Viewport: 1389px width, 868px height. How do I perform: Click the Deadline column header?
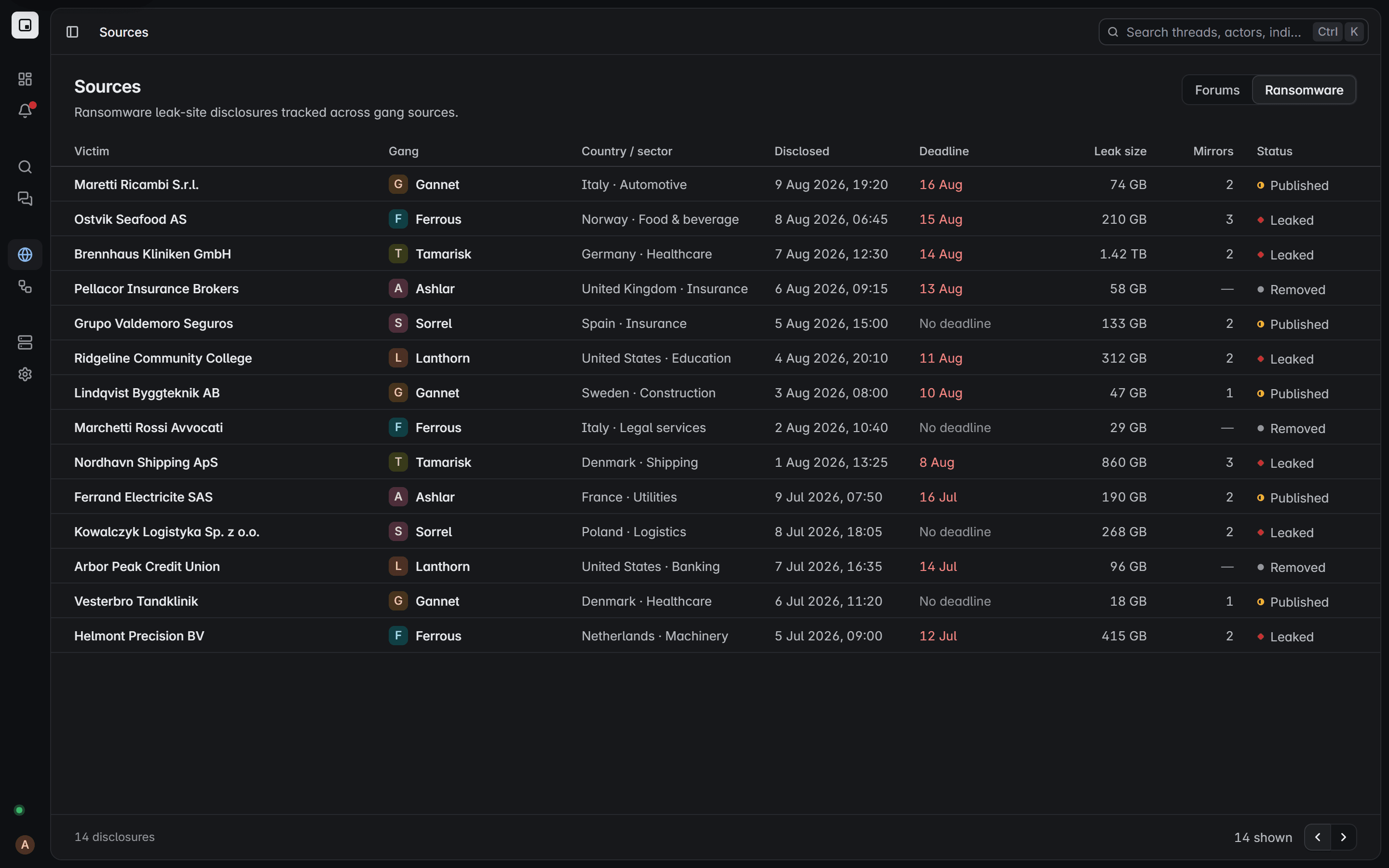pos(943,151)
